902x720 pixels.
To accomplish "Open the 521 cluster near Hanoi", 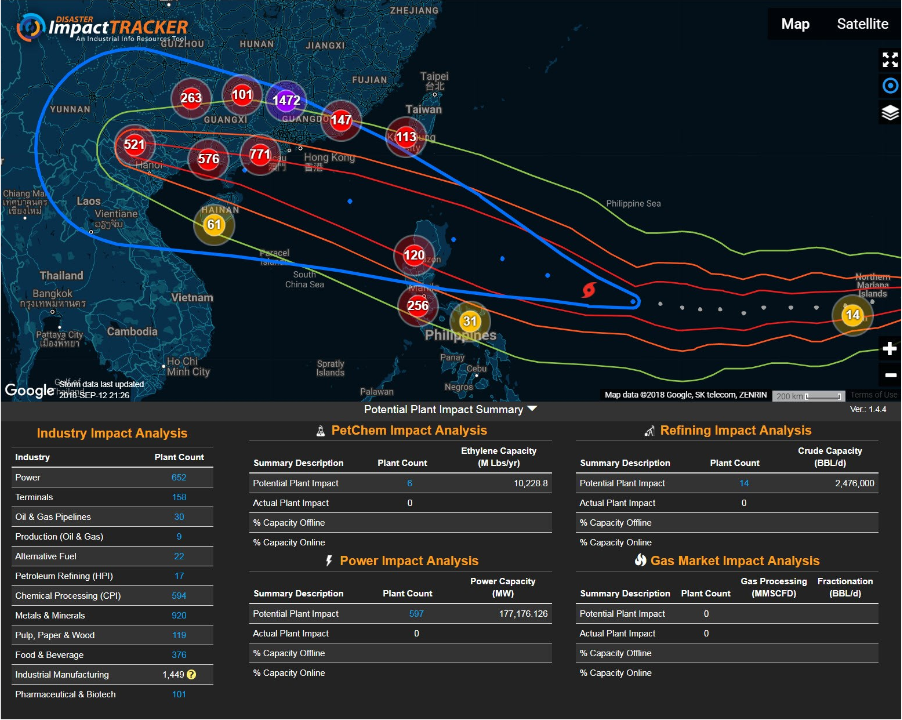I will [134, 144].
